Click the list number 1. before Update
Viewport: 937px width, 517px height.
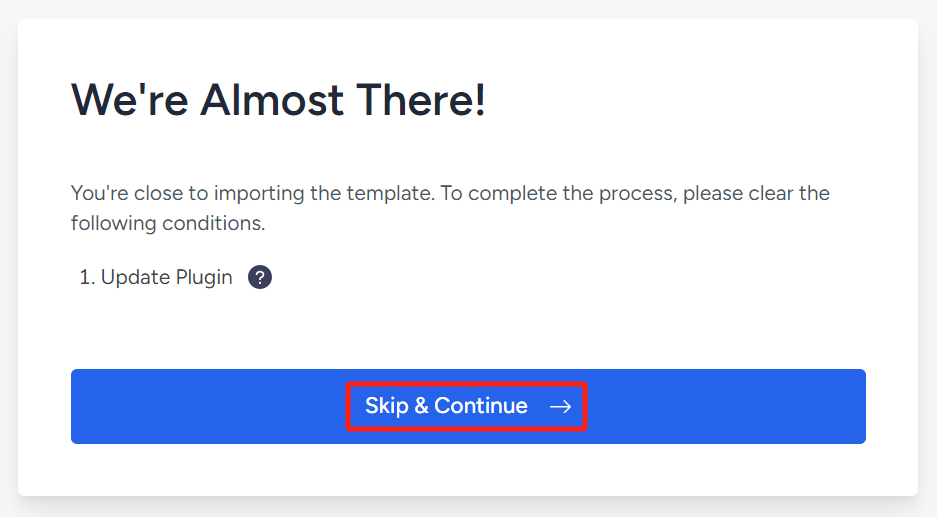click(x=87, y=277)
